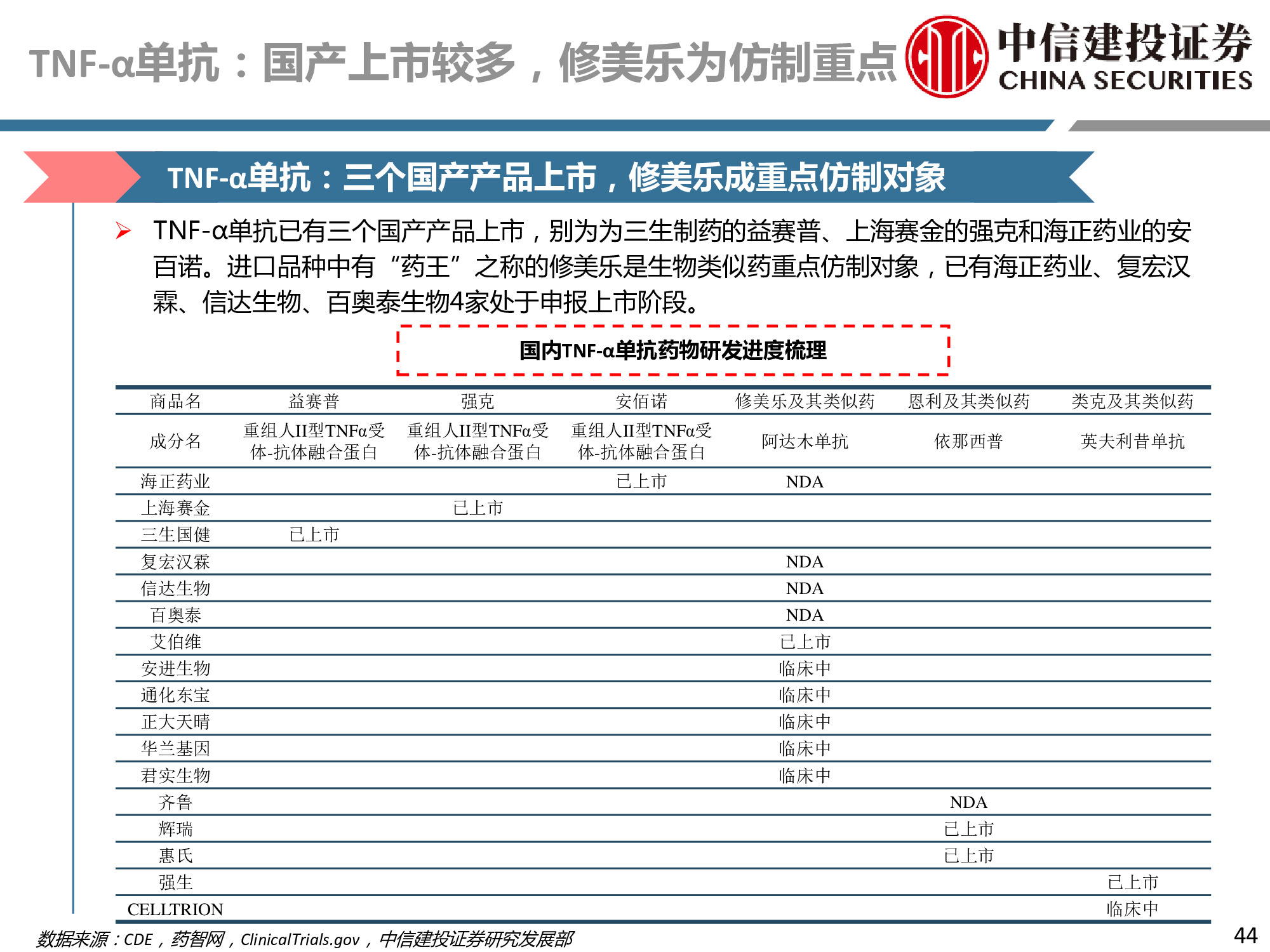Click '临床中' in the 正大天晴 row
Image resolution: width=1270 pixels, height=952 pixels.
click(805, 722)
